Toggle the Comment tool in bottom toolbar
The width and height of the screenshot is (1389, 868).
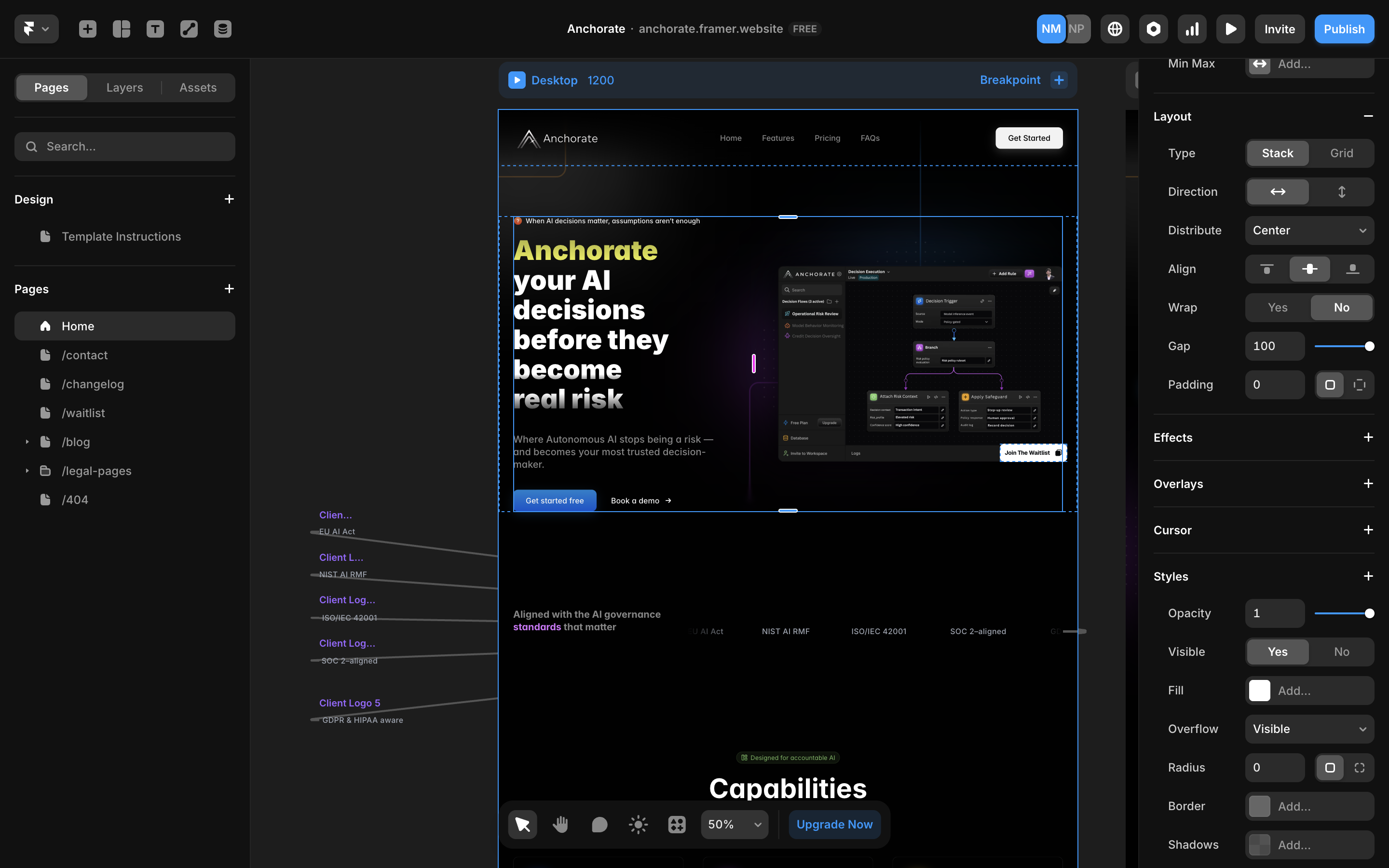coord(599,825)
